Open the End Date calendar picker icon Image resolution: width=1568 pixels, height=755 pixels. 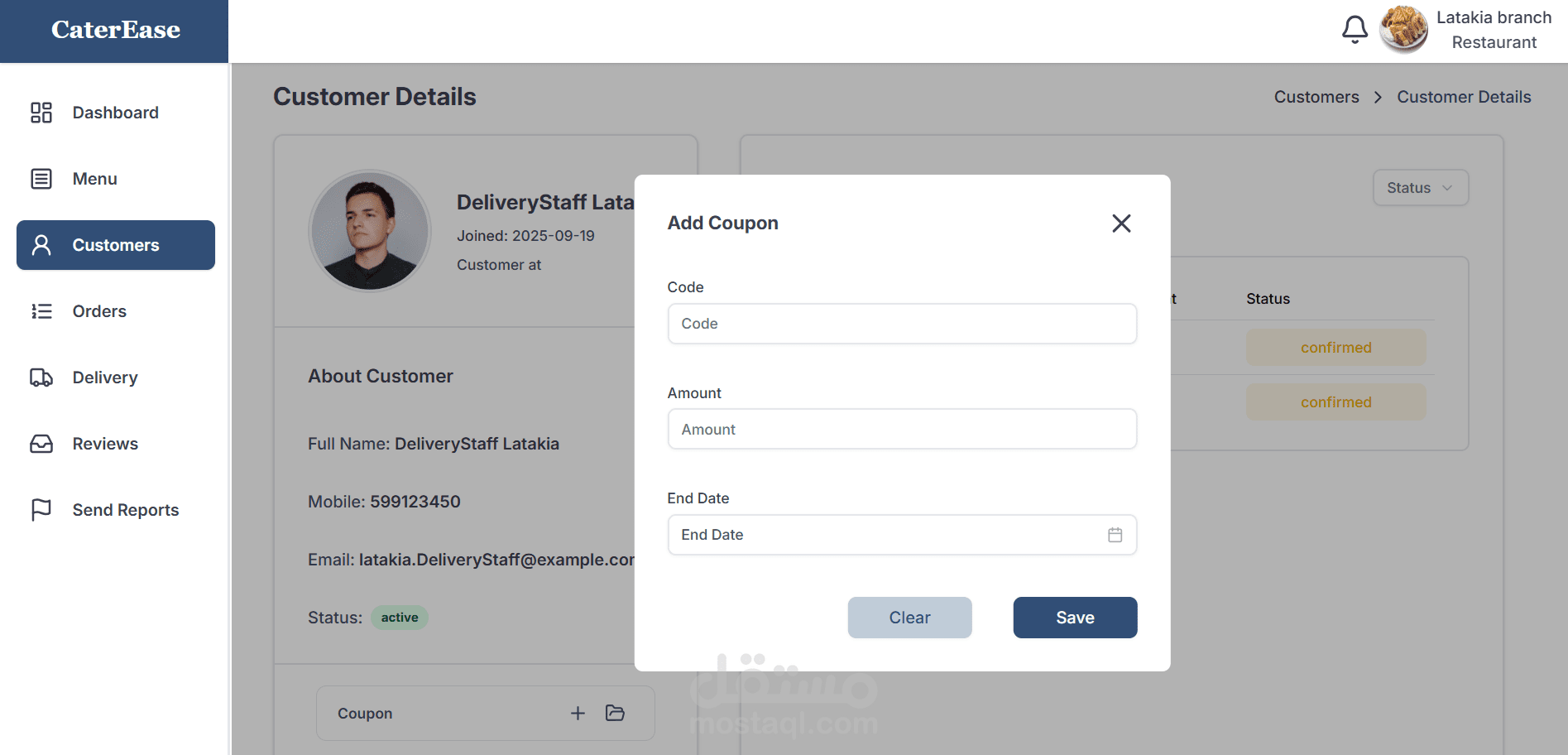1115,535
